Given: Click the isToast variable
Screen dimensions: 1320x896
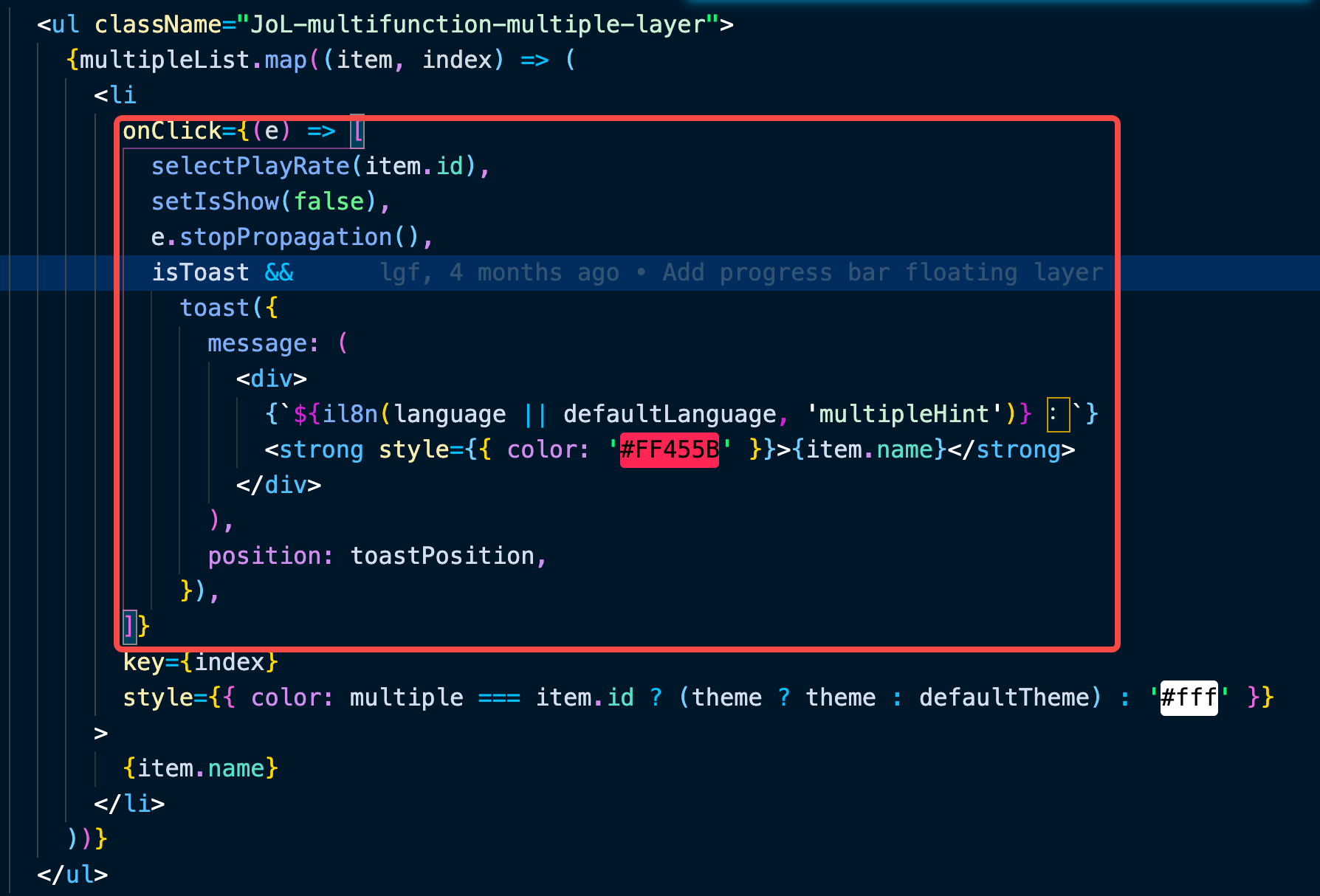Looking at the screenshot, I should tap(200, 272).
